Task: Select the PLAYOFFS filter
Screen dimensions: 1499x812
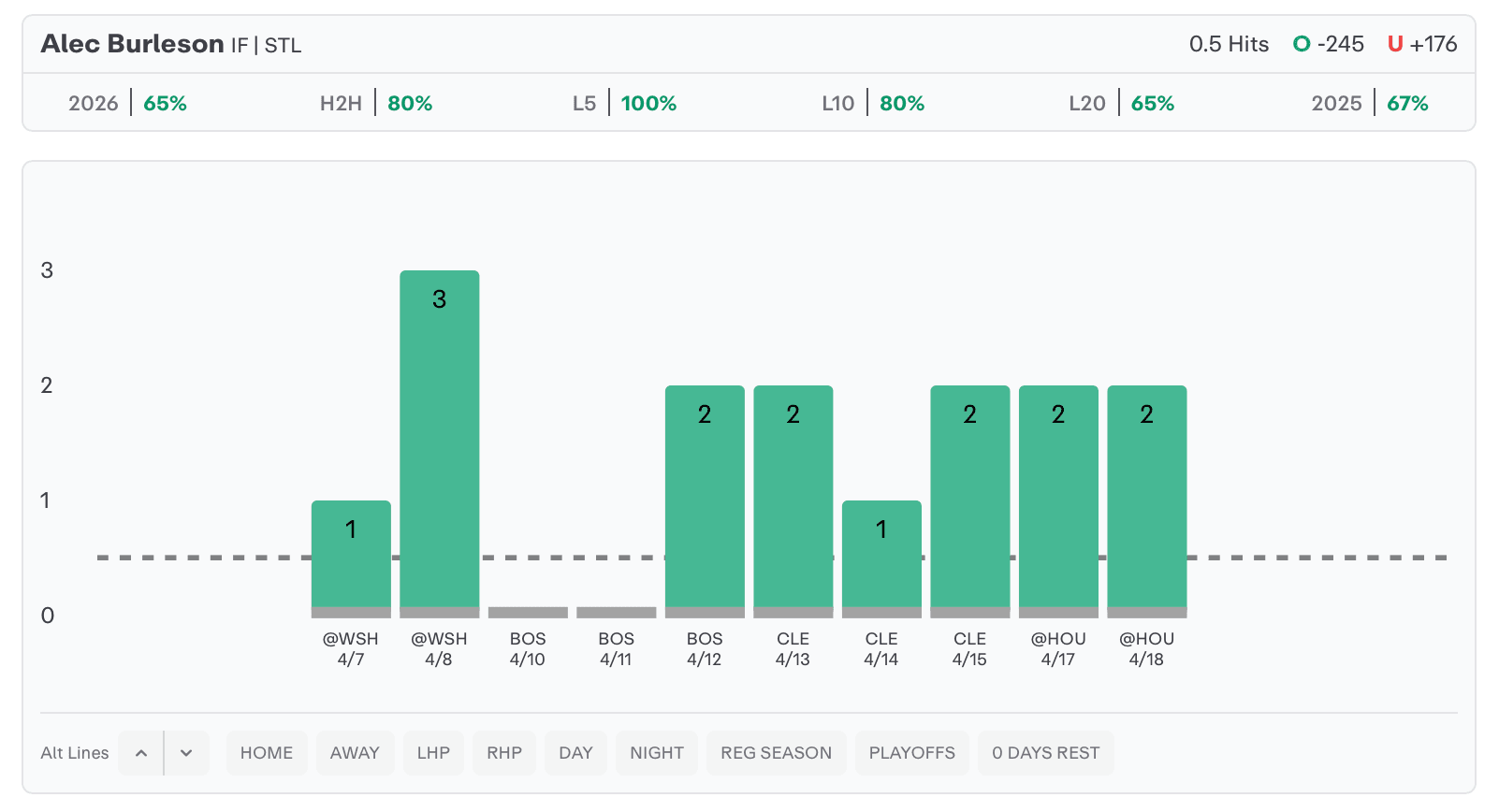Action: point(912,753)
